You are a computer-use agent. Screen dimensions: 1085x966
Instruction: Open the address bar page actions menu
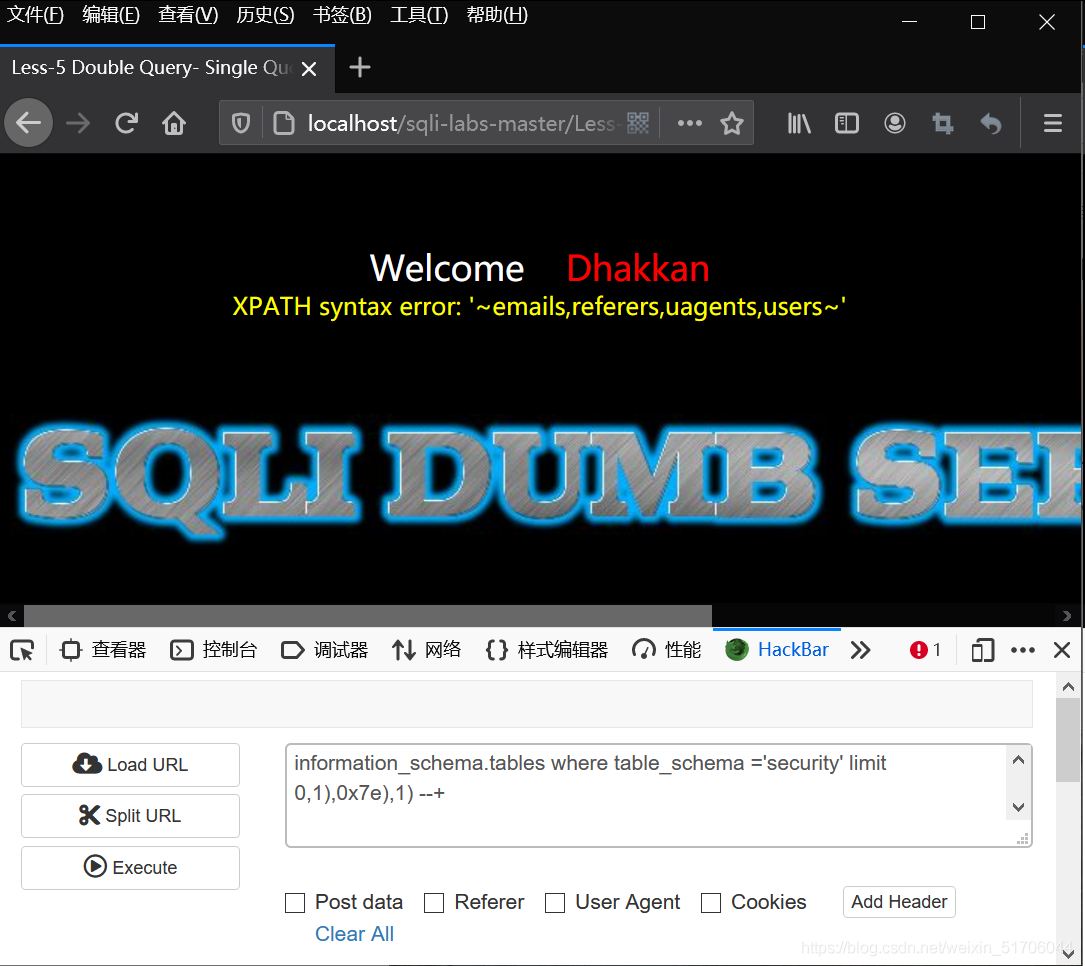pos(689,122)
